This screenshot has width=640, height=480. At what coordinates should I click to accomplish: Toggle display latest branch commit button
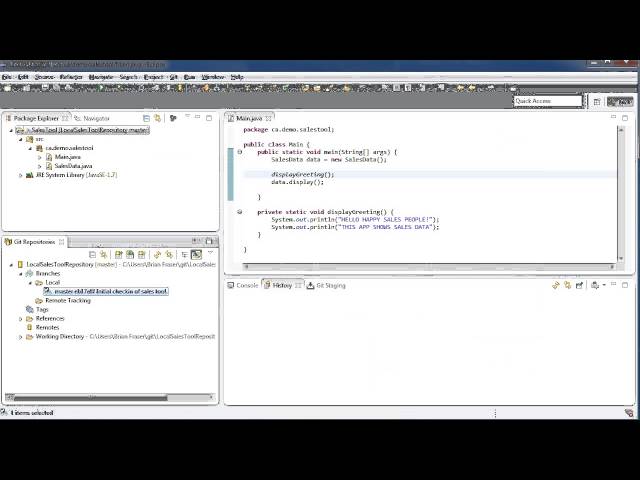tap(196, 255)
